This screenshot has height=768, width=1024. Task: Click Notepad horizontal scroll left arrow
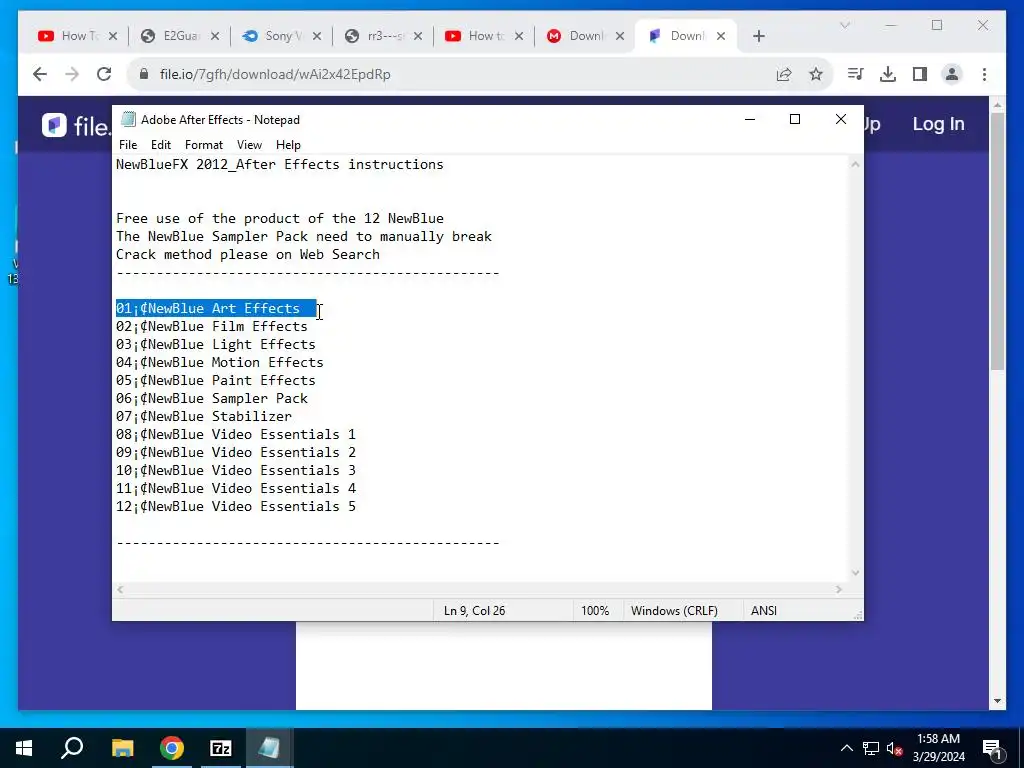coord(120,590)
